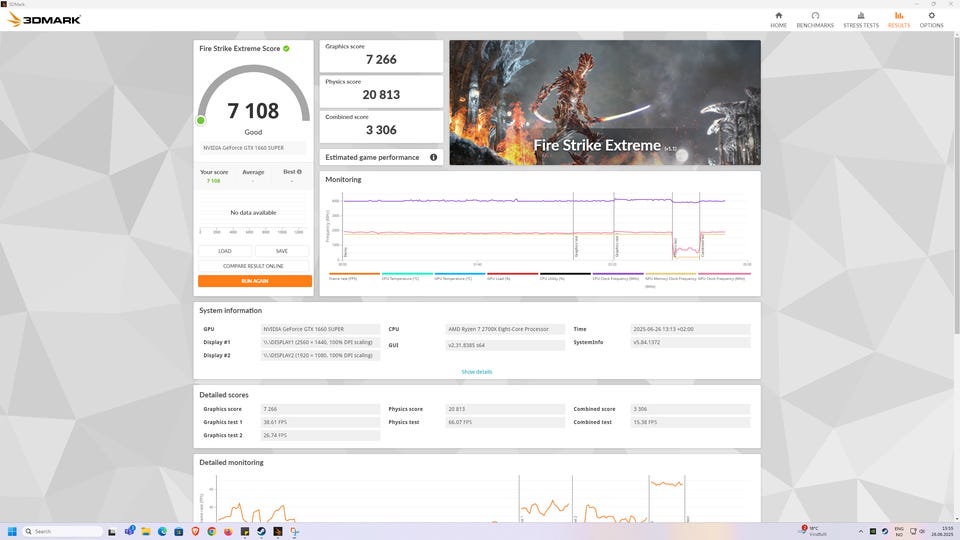Viewport: 960px width, 540px height.
Task: Expand system info with Show details
Action: tap(476, 372)
